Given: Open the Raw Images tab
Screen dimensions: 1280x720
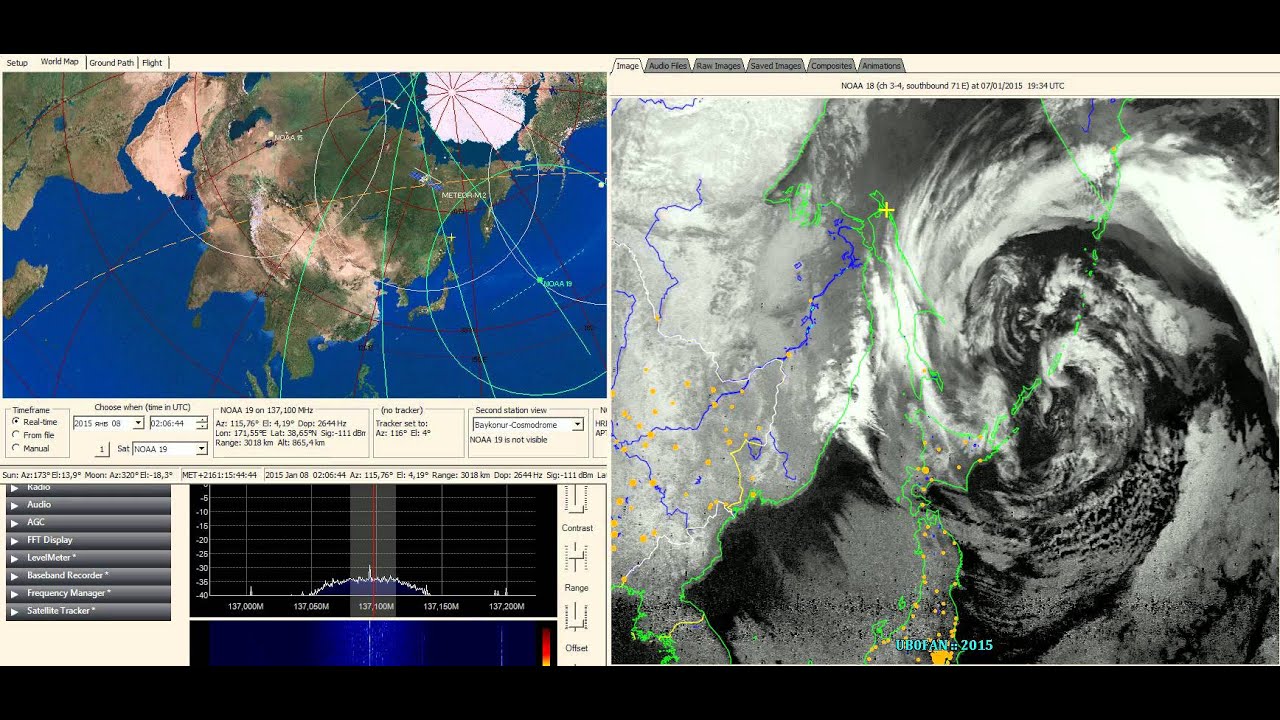Looking at the screenshot, I should pos(718,66).
